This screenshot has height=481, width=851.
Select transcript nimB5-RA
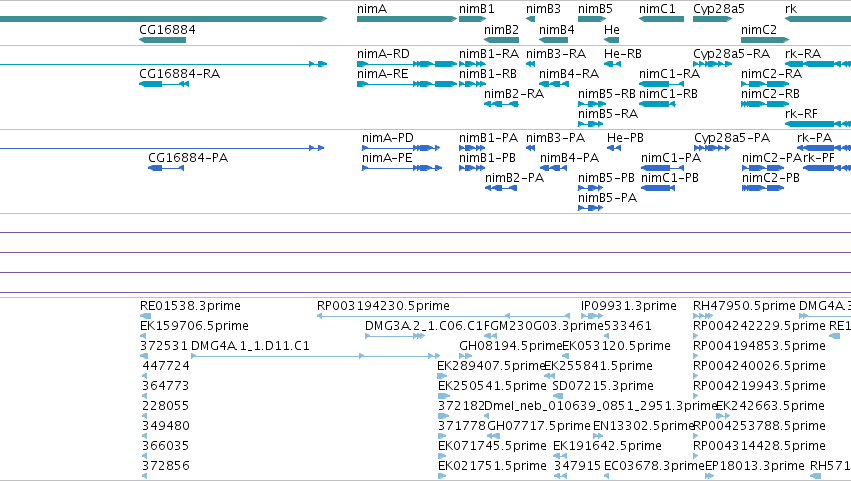tap(608, 114)
